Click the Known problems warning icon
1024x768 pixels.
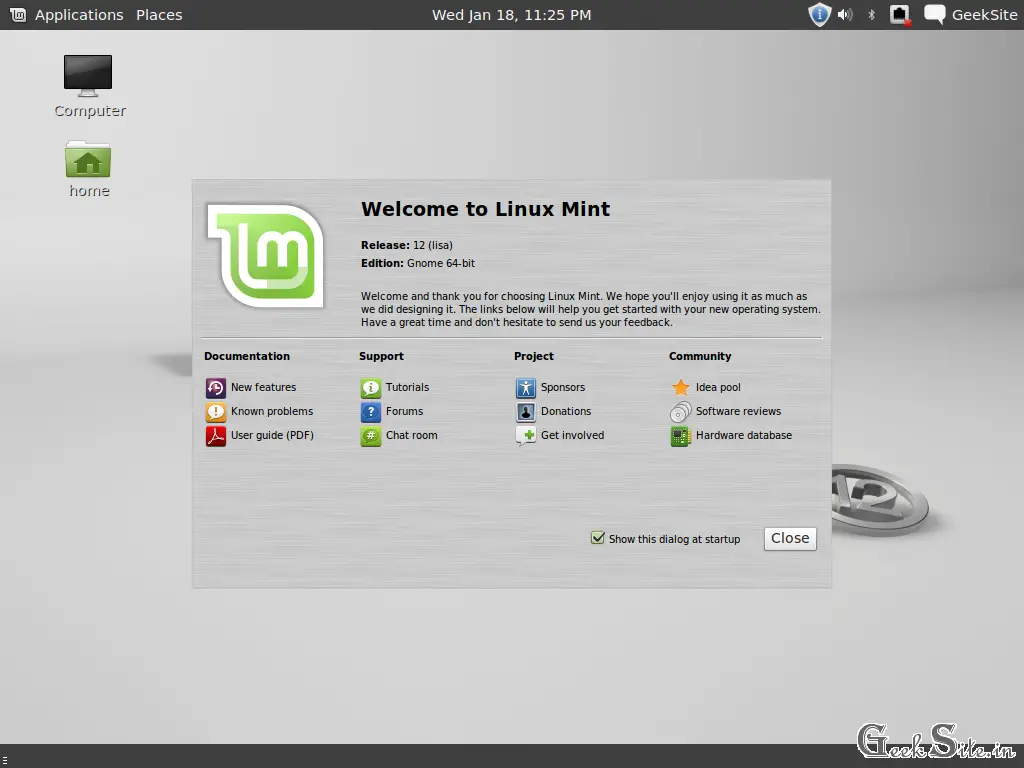click(216, 412)
